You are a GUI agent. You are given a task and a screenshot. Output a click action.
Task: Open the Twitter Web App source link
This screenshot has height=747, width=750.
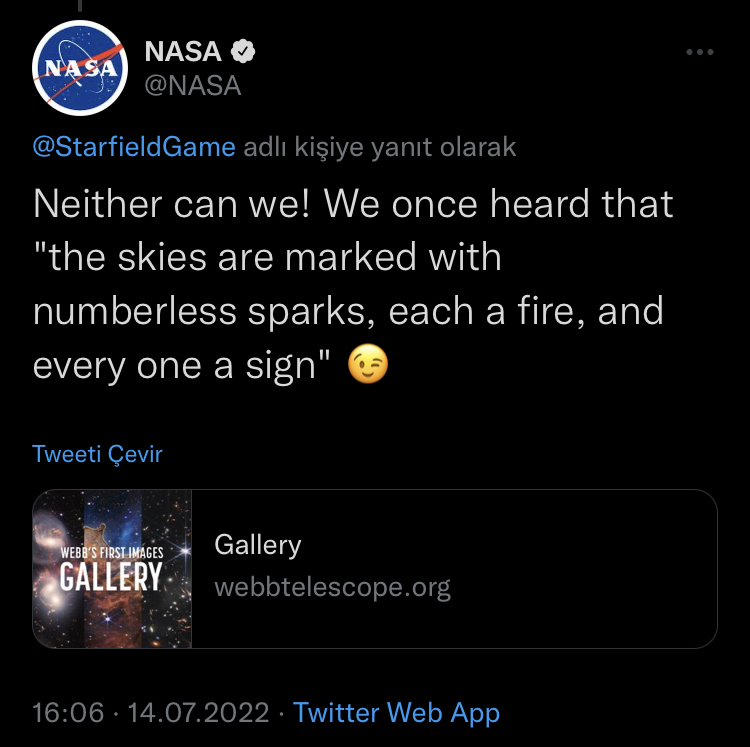pyautogui.click(x=396, y=713)
